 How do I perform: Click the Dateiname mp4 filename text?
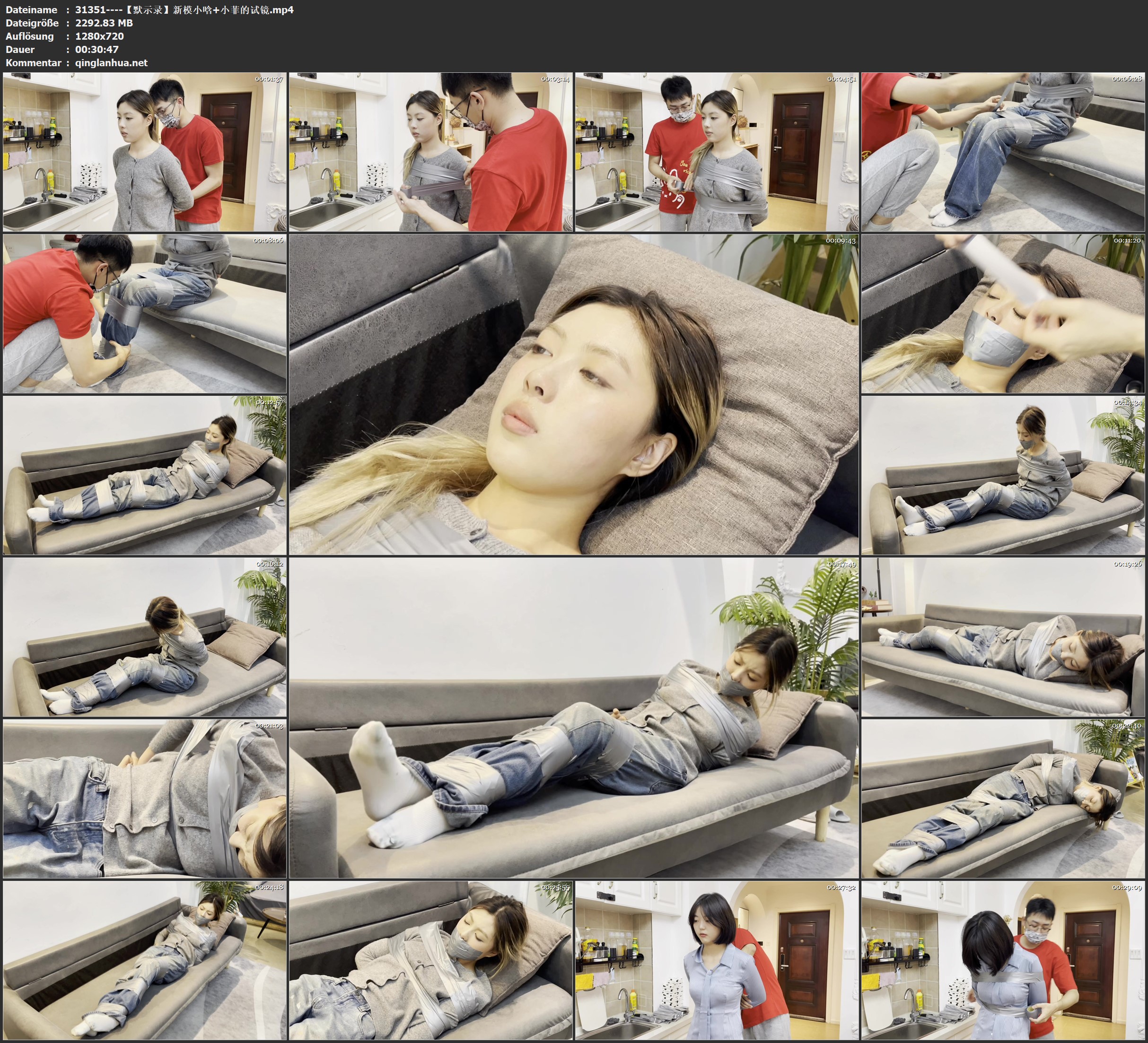(x=184, y=9)
